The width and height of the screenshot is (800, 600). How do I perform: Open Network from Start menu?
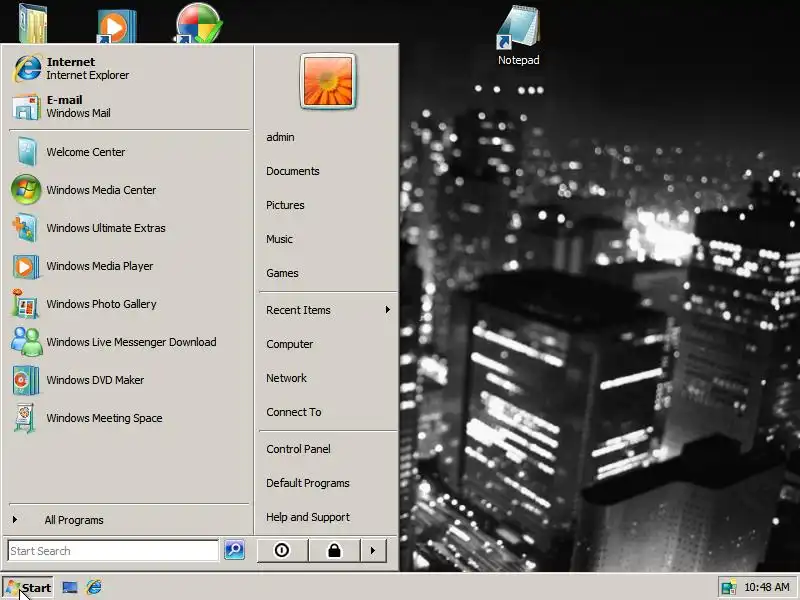pos(286,378)
